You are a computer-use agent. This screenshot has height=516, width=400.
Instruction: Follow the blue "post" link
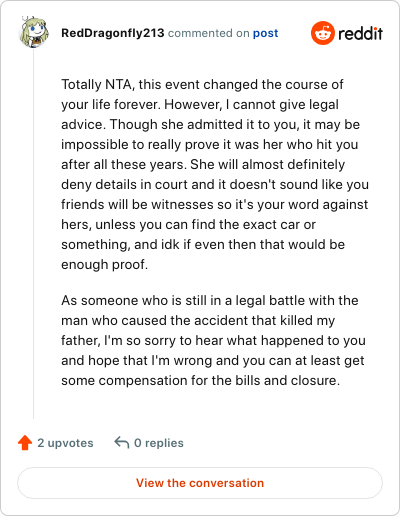click(265, 33)
